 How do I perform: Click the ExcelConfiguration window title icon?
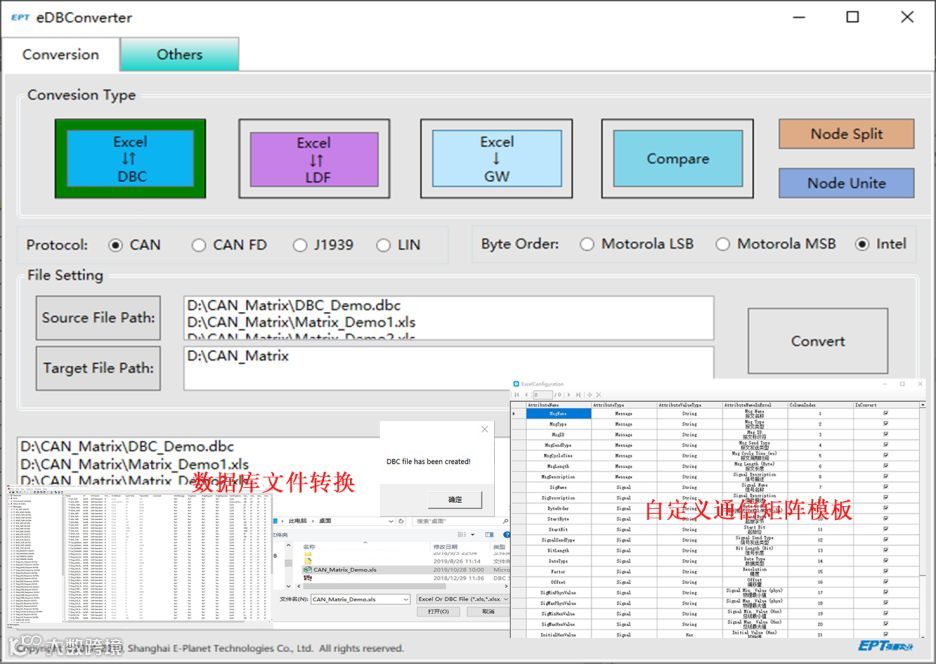(x=516, y=384)
